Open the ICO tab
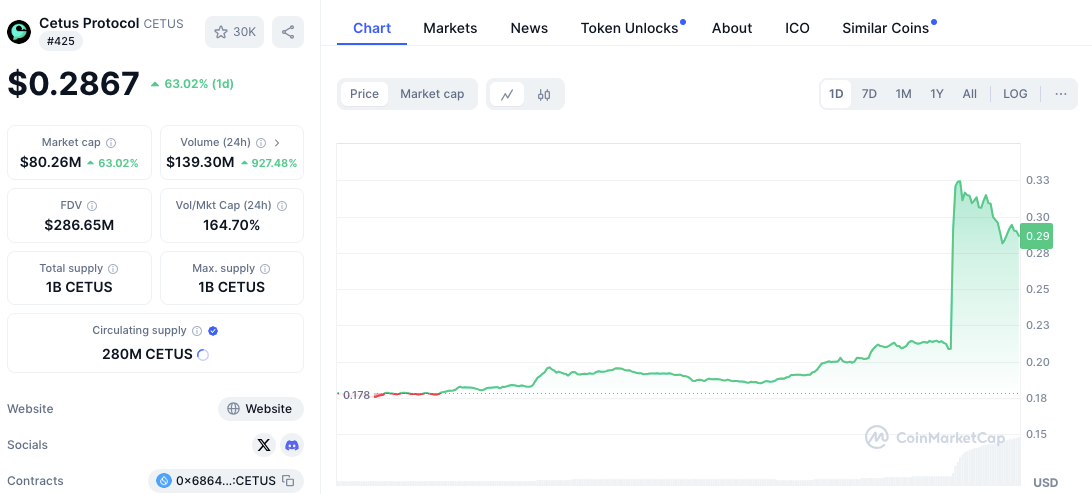This screenshot has width=1092, height=494. coord(797,29)
